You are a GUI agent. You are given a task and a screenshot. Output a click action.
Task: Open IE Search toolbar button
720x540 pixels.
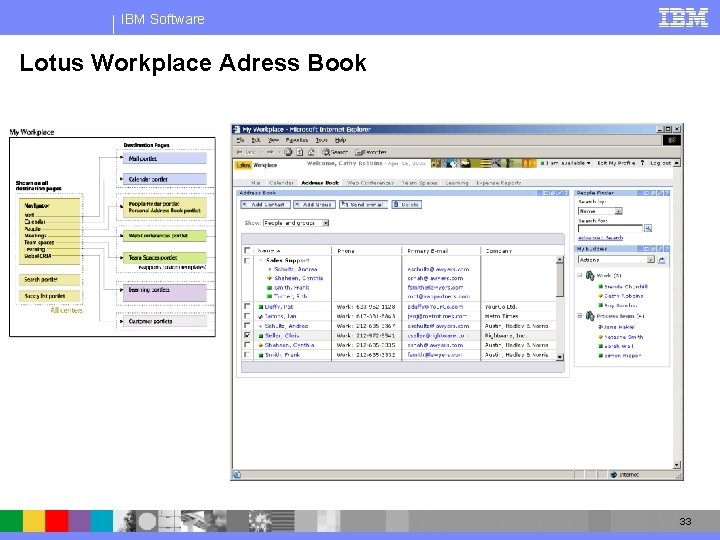pyautogui.click(x=335, y=152)
